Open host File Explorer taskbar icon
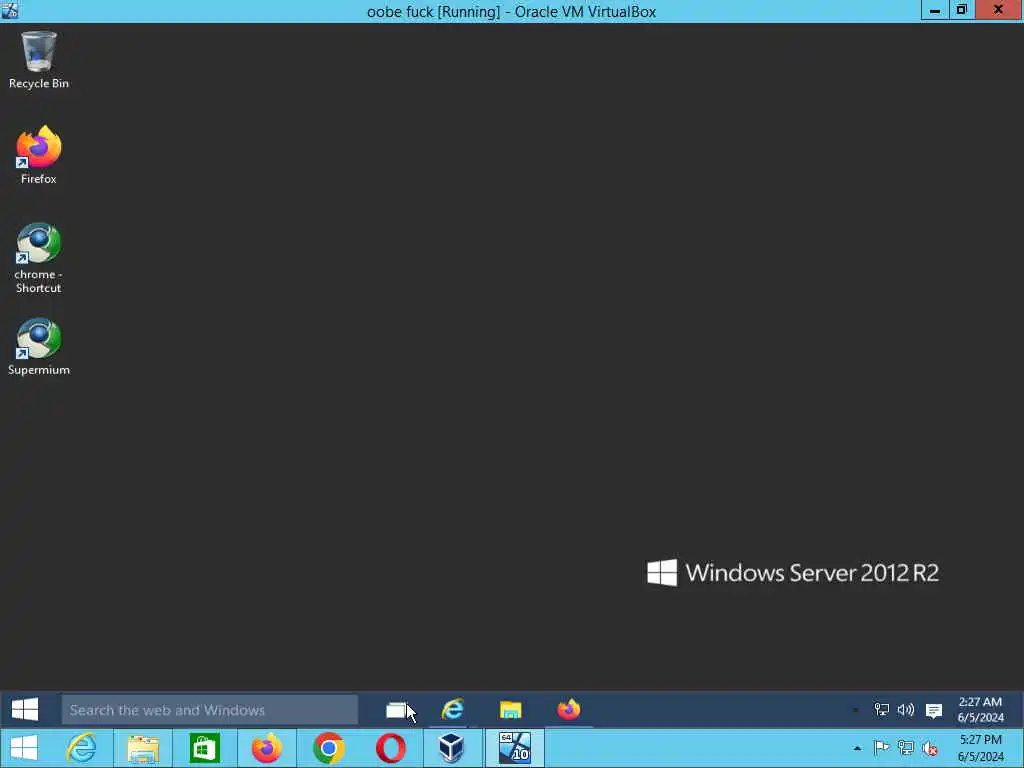The image size is (1024, 768). pyautogui.click(x=143, y=748)
